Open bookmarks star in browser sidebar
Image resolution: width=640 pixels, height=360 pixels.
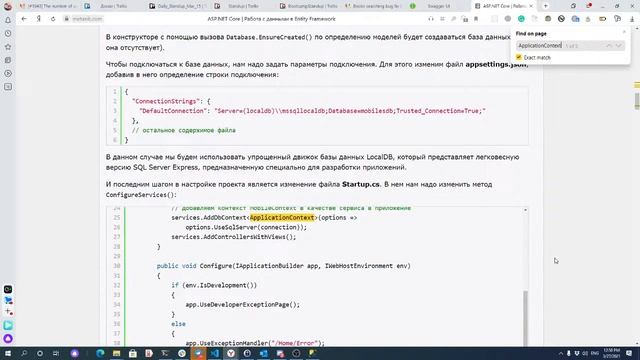pyautogui.click(x=8, y=47)
